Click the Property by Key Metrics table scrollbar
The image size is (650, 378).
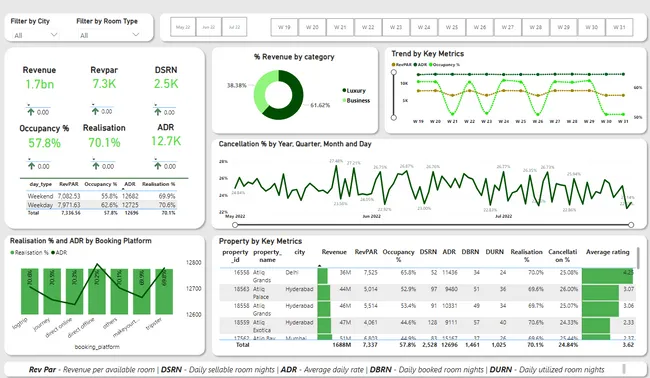point(638,258)
